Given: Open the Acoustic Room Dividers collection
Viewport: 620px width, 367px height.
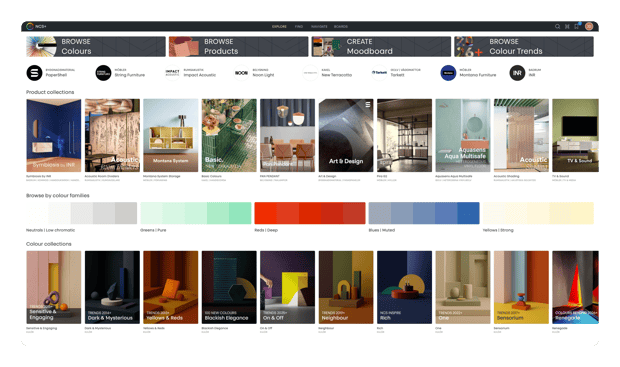Looking at the screenshot, I should click(x=112, y=135).
